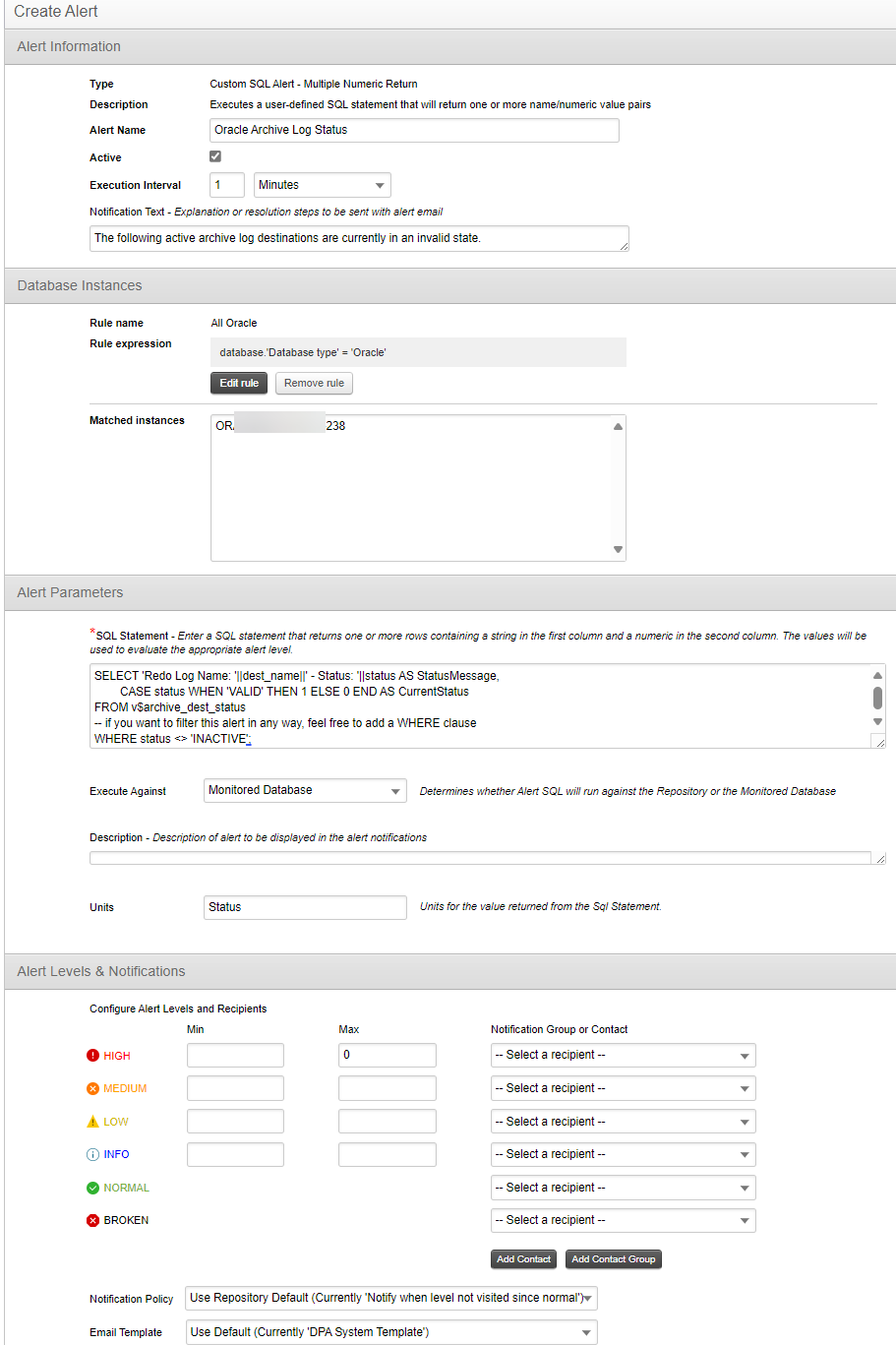Click the INFO Min value field
Viewport: 896px width, 1345px height.
click(235, 1154)
